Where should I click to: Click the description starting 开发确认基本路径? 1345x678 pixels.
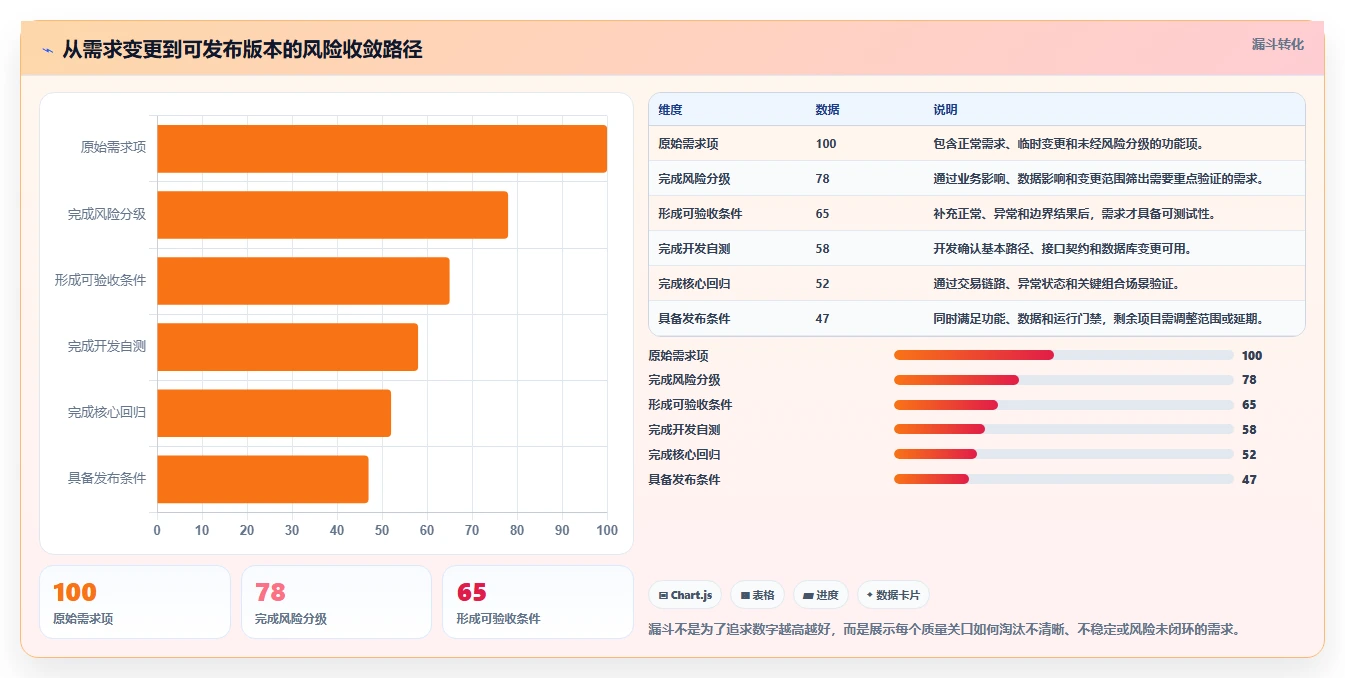(x=1062, y=249)
